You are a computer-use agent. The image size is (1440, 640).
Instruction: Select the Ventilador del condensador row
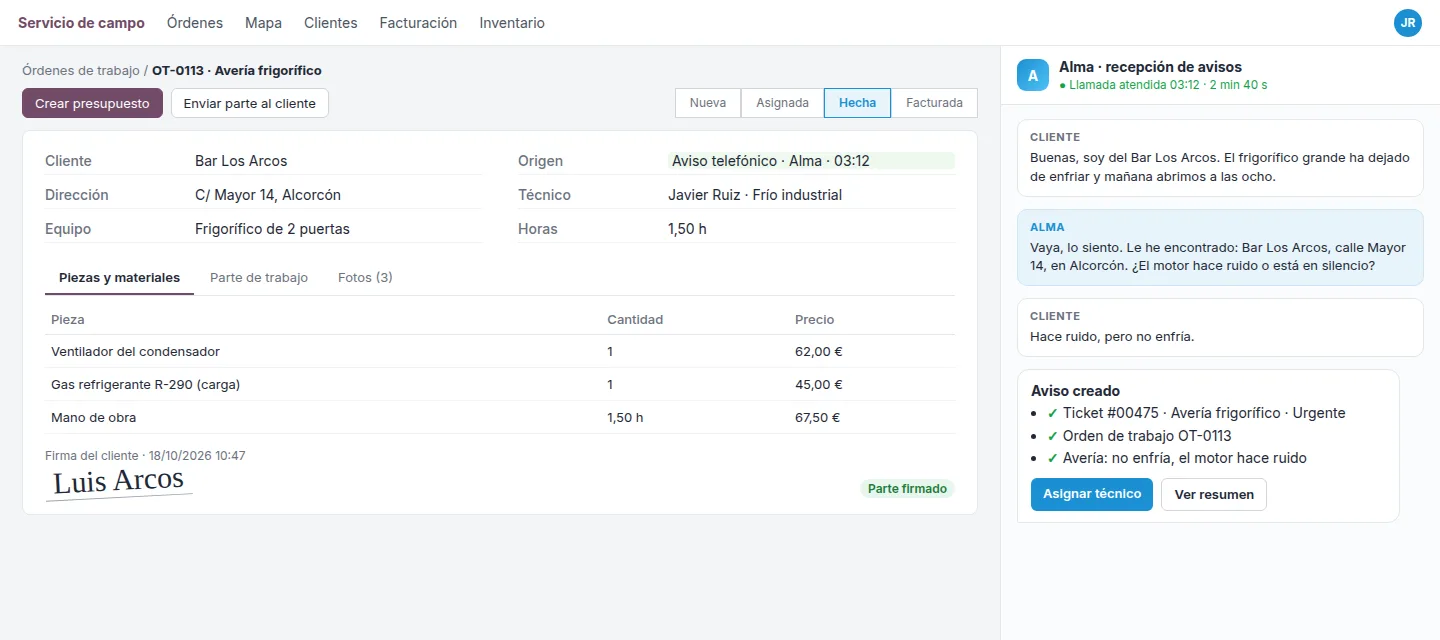coord(500,352)
